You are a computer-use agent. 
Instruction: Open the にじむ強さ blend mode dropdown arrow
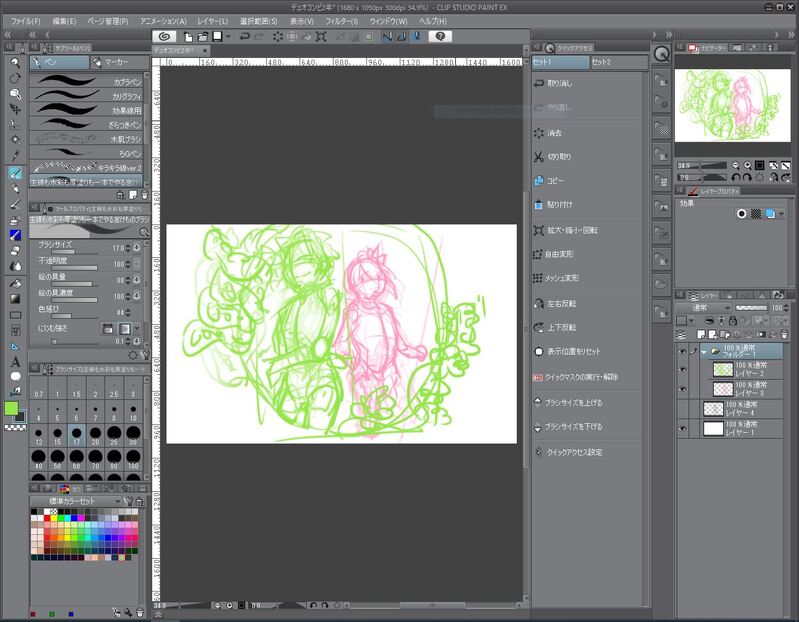tap(137, 329)
